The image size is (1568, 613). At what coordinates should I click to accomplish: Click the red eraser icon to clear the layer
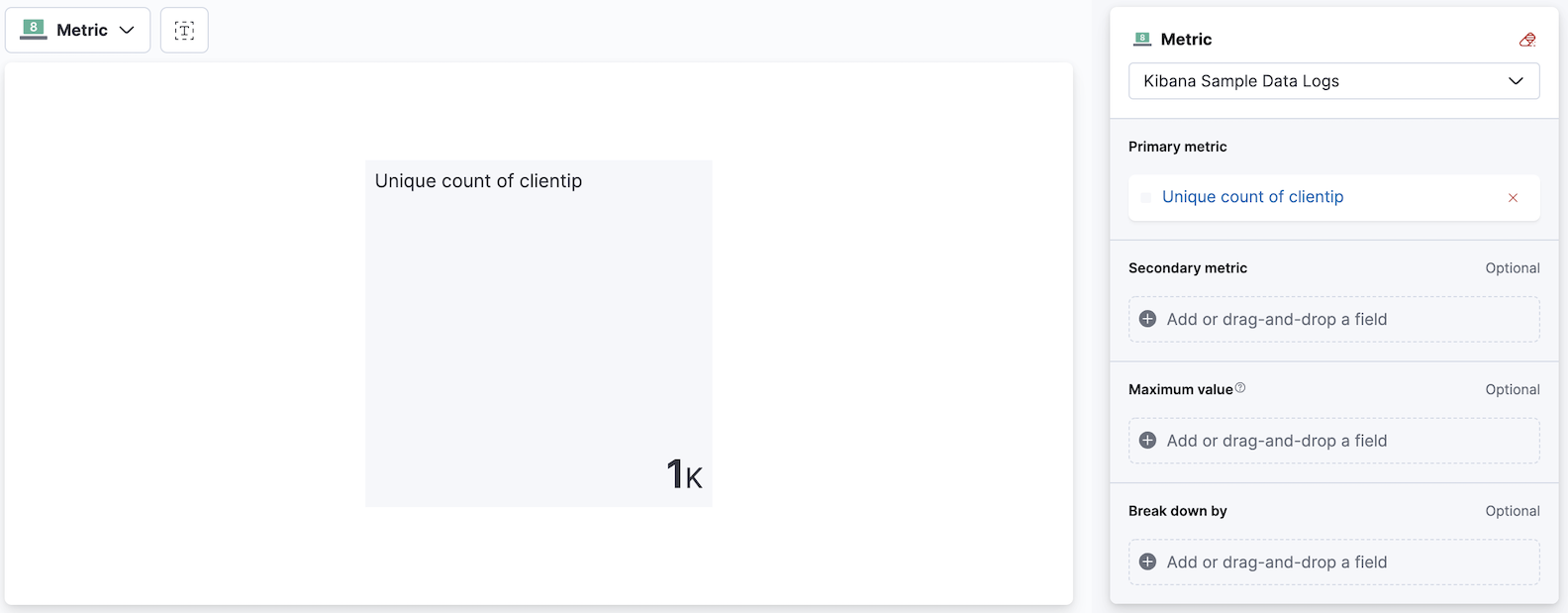point(1527,39)
